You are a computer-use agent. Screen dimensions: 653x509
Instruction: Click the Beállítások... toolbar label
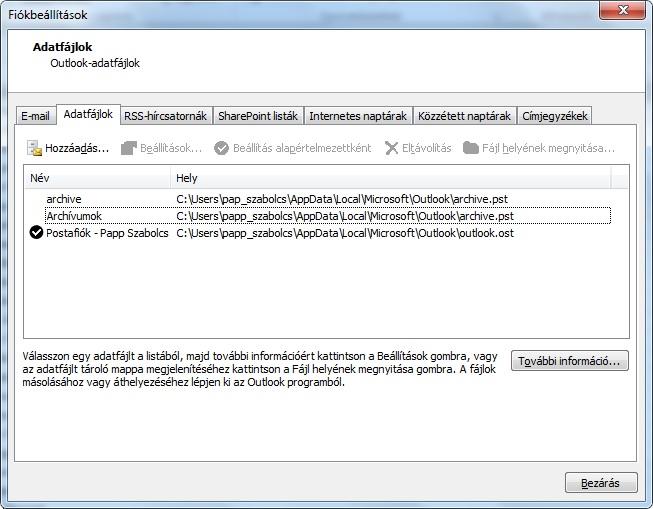point(171,148)
